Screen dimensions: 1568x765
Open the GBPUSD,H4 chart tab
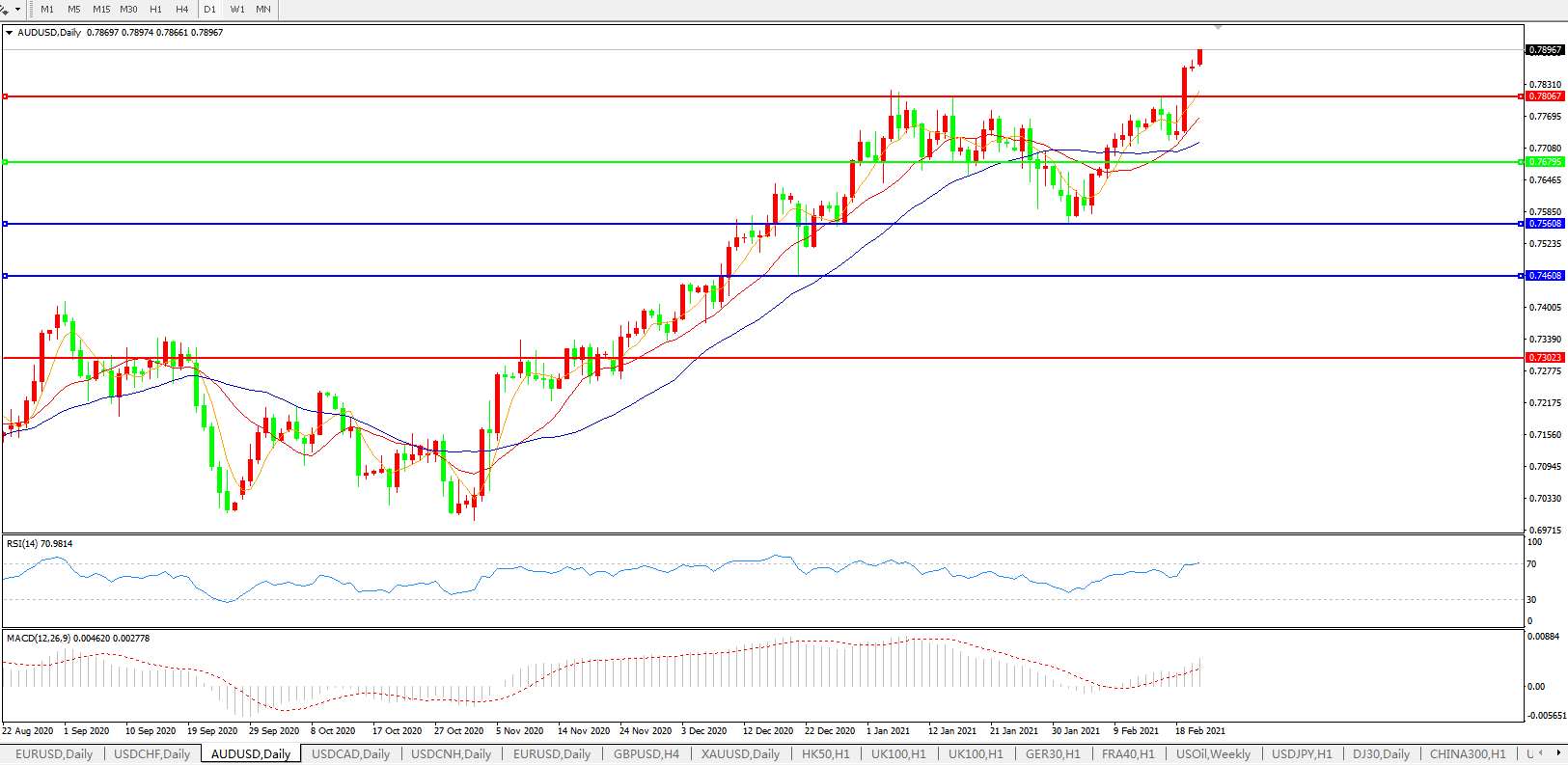(x=646, y=753)
